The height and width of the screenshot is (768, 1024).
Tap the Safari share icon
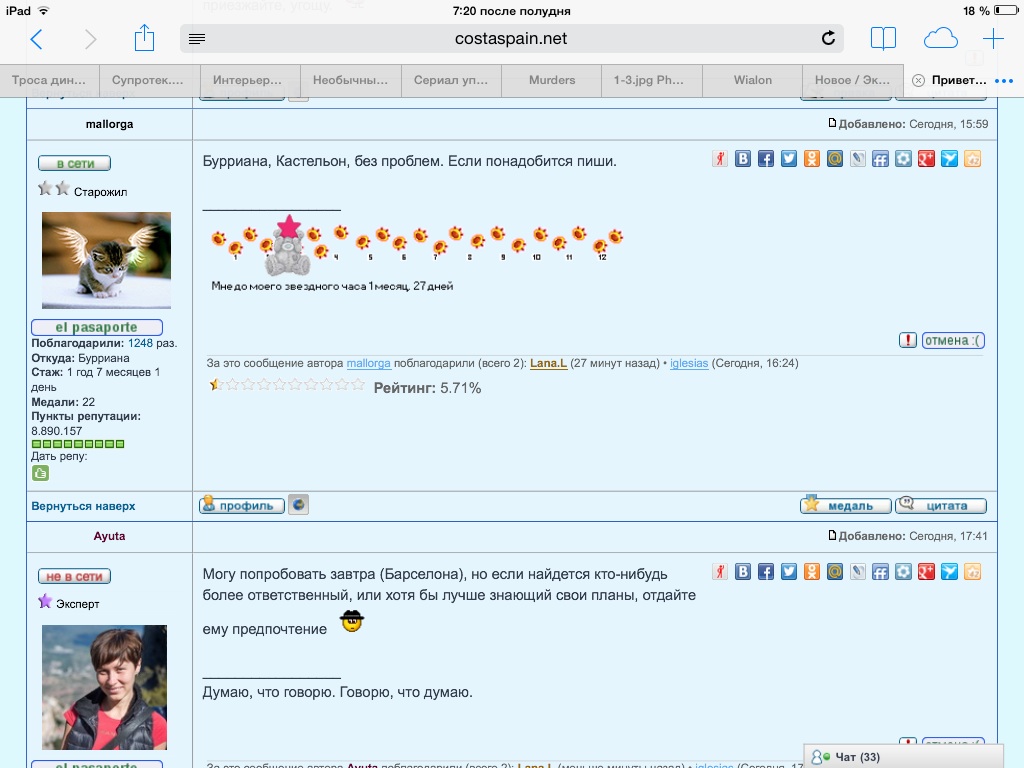[x=145, y=39]
